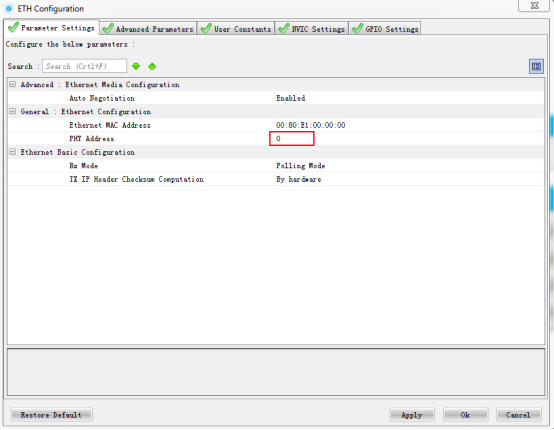The image size is (554, 430).
Task: Open the Parameter Settings tab
Action: [52, 28]
